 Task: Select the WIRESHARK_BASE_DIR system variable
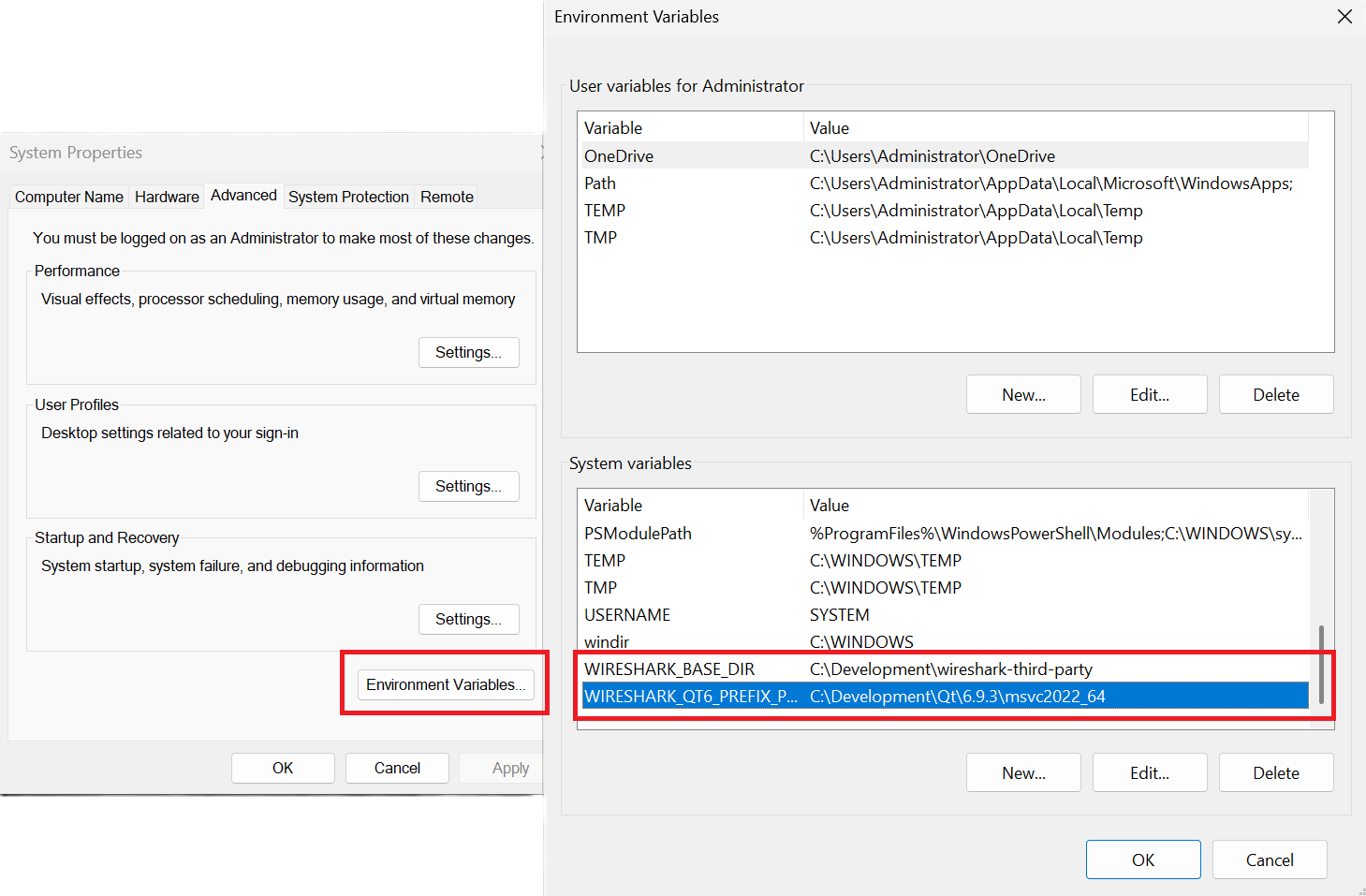(x=843, y=668)
